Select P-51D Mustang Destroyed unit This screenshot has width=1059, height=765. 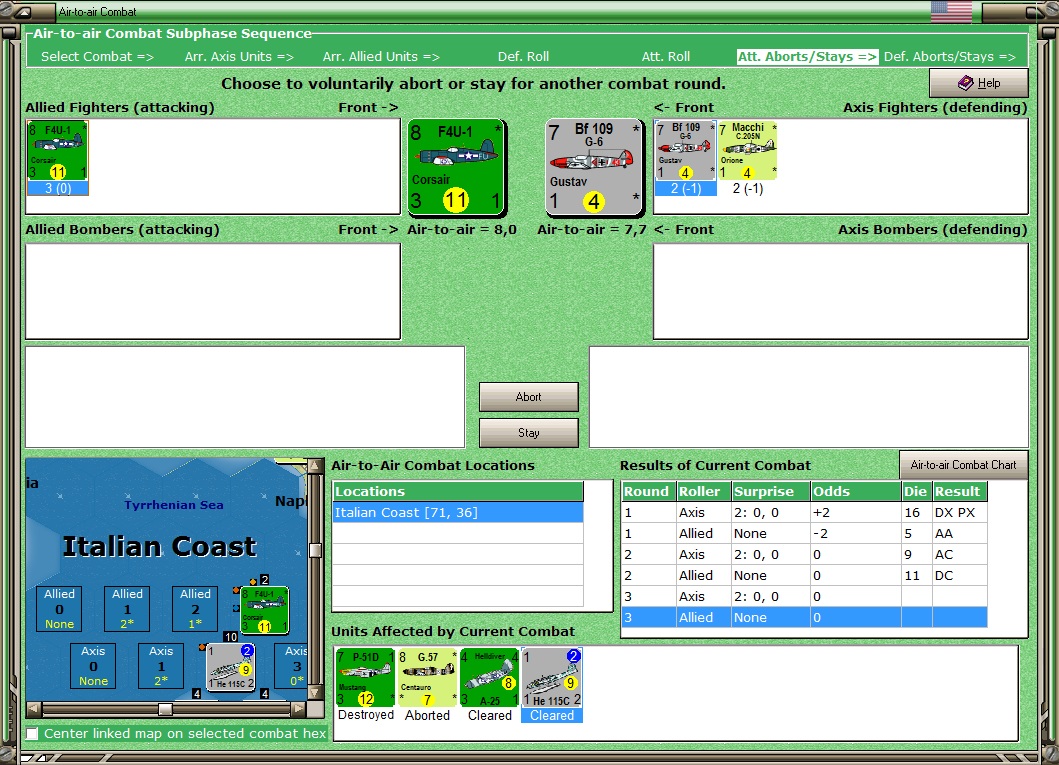pos(365,677)
